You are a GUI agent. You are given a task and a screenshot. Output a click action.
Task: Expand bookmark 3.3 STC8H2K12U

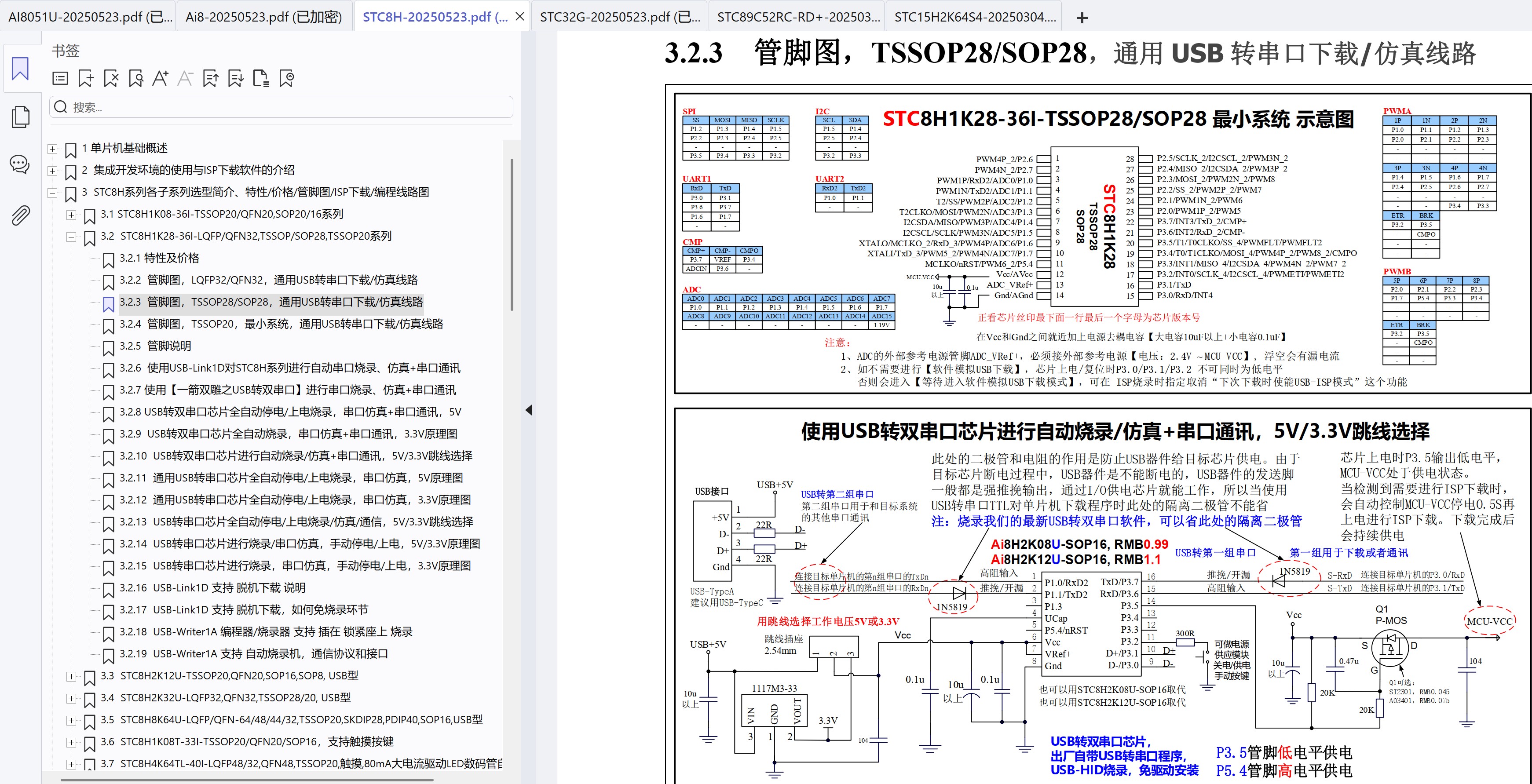[x=71, y=676]
